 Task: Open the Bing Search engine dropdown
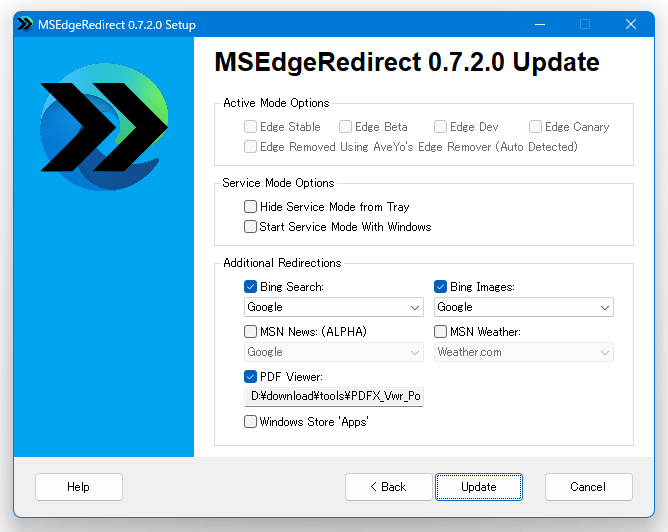334,307
